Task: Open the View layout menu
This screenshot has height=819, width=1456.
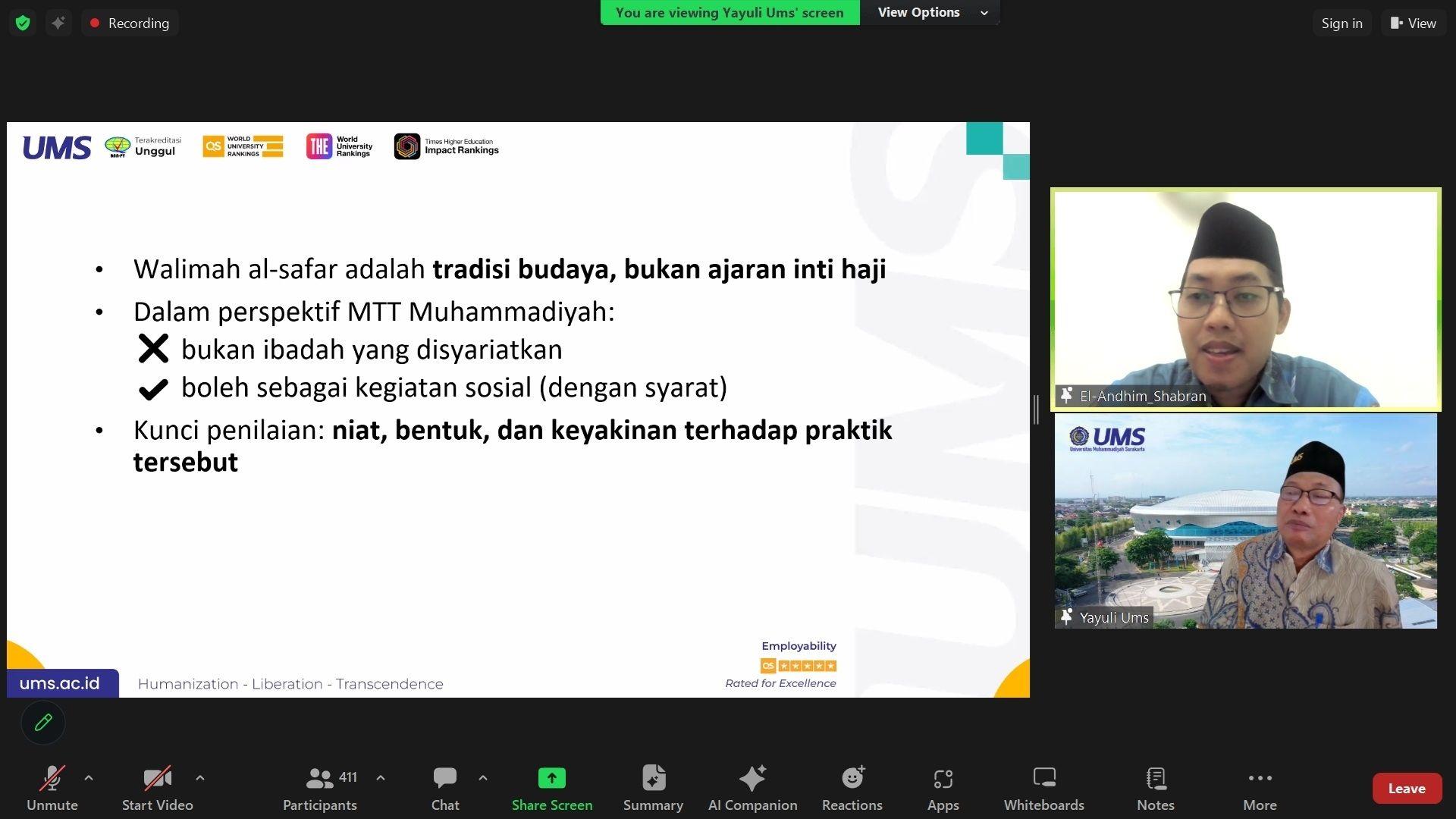Action: (1413, 23)
